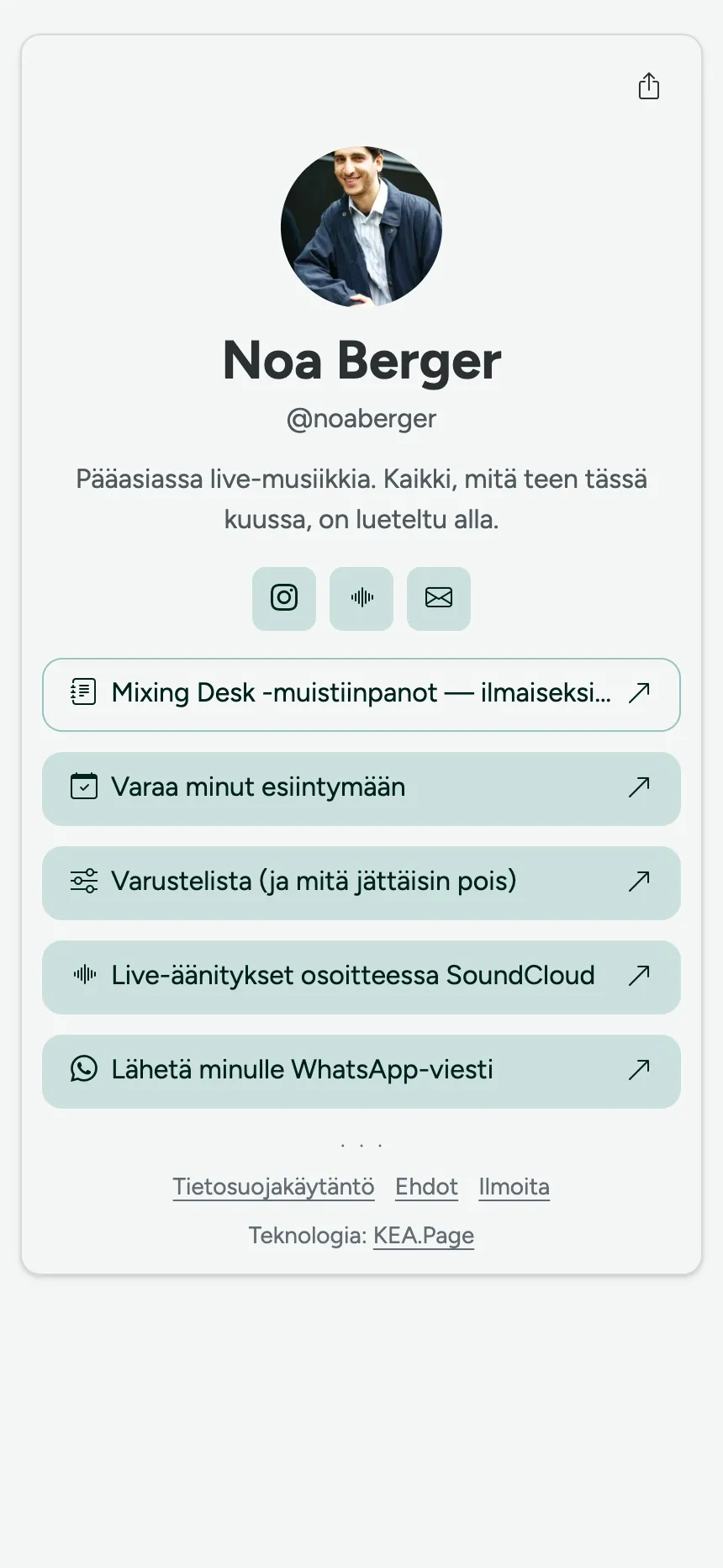
Task: Click arrow on Varaa minut esiintymään row
Action: click(x=639, y=787)
